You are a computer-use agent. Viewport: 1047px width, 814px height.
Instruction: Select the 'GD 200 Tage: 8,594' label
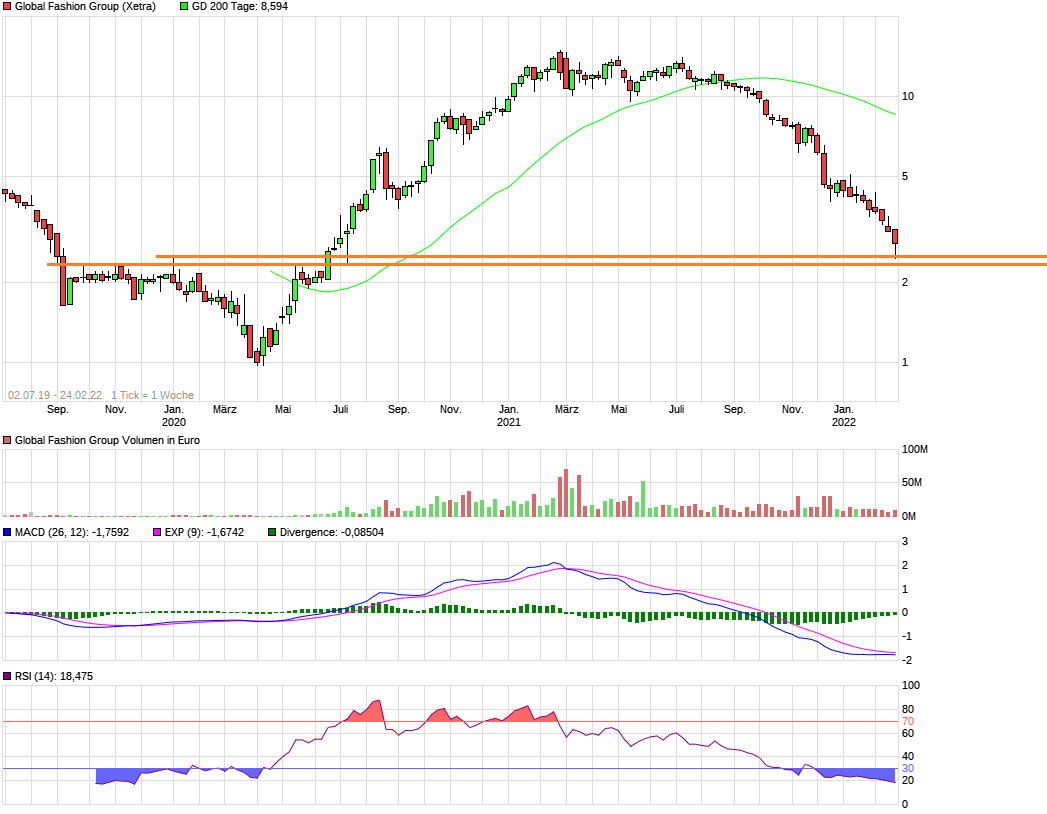(x=240, y=6)
